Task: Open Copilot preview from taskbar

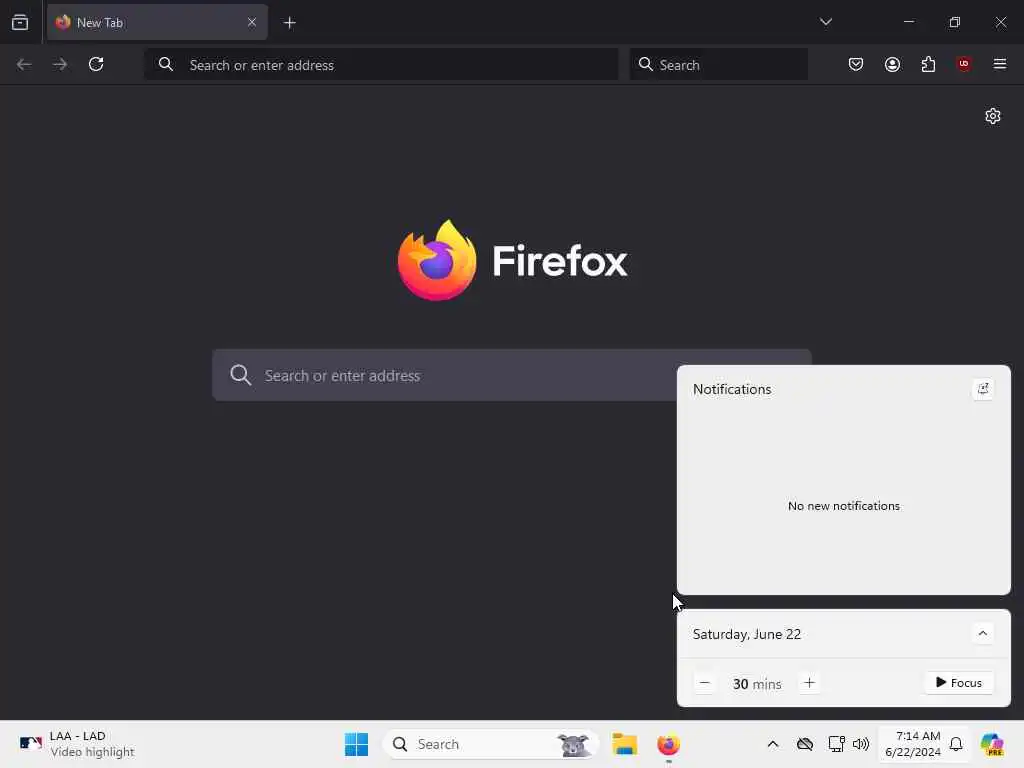Action: pyautogui.click(x=992, y=744)
